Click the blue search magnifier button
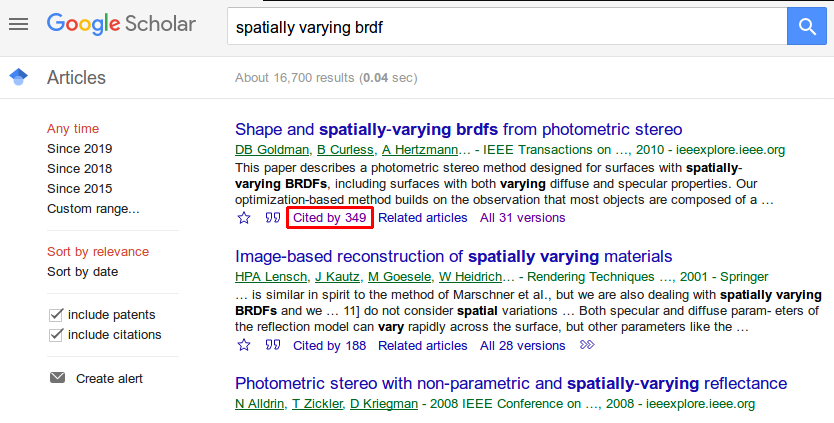Viewport: 834px width, 423px height. (806, 26)
